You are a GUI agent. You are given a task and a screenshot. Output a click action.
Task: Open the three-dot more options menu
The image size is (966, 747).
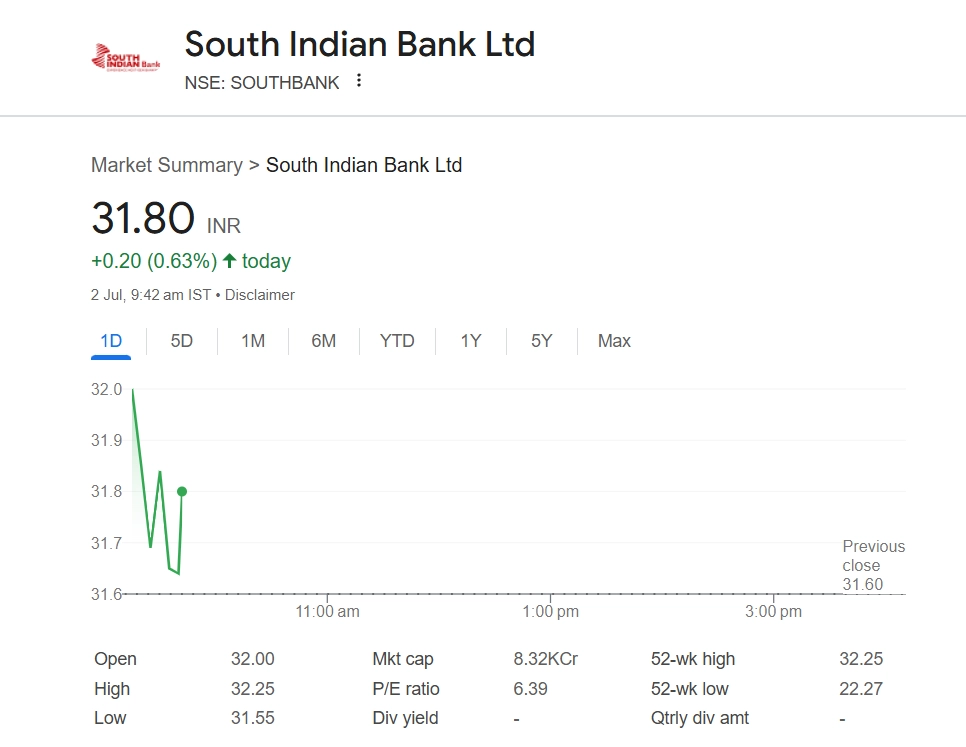click(x=359, y=81)
